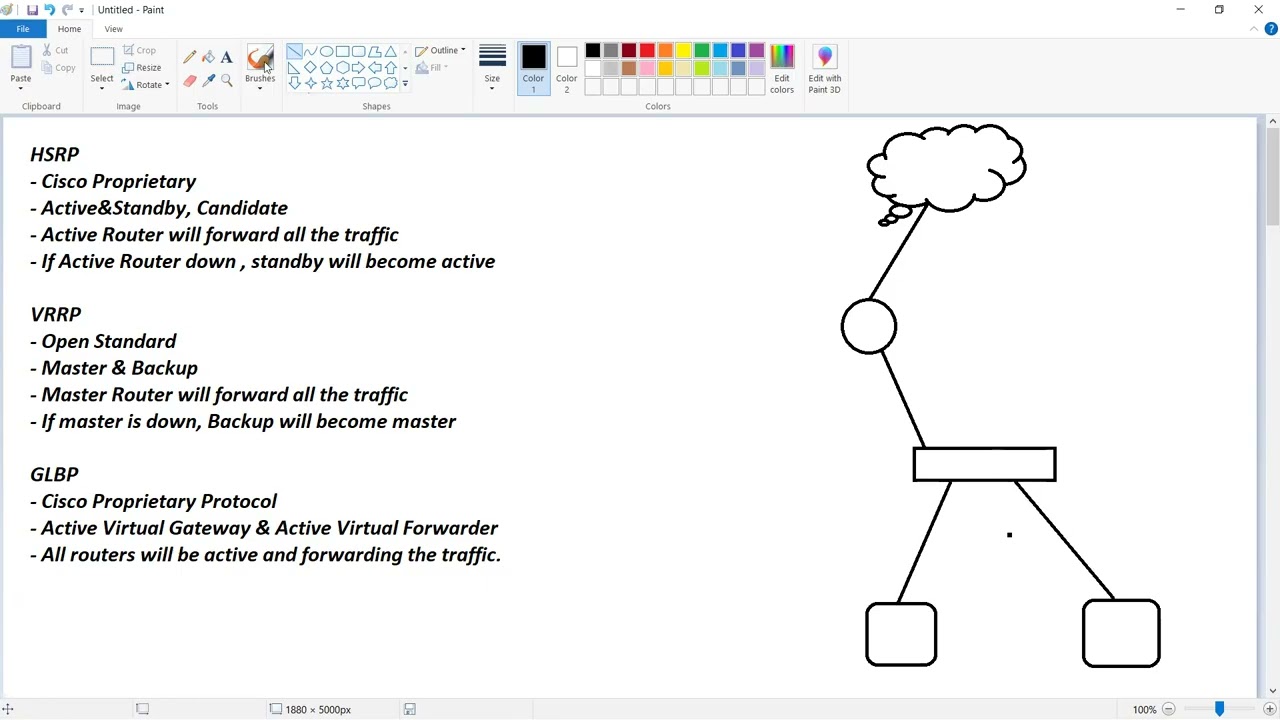Select the Color picker eyedropper tool

pos(208,81)
